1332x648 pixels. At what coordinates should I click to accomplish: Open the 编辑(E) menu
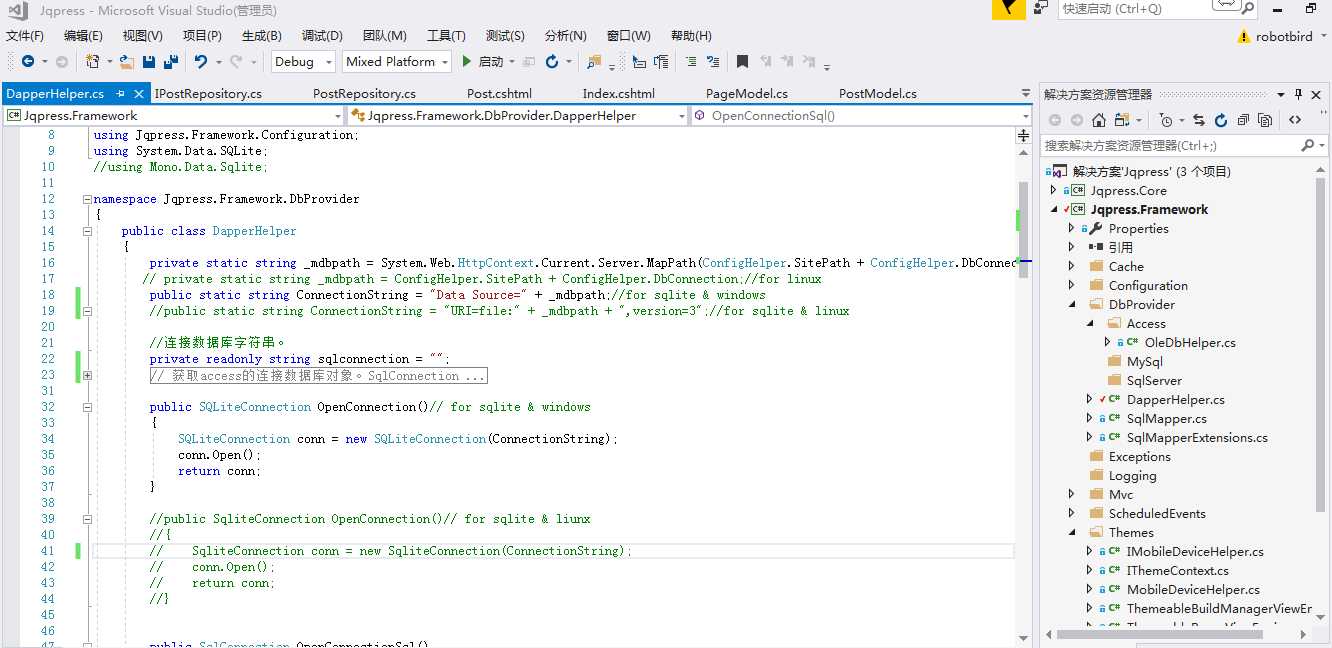[x=83, y=35]
